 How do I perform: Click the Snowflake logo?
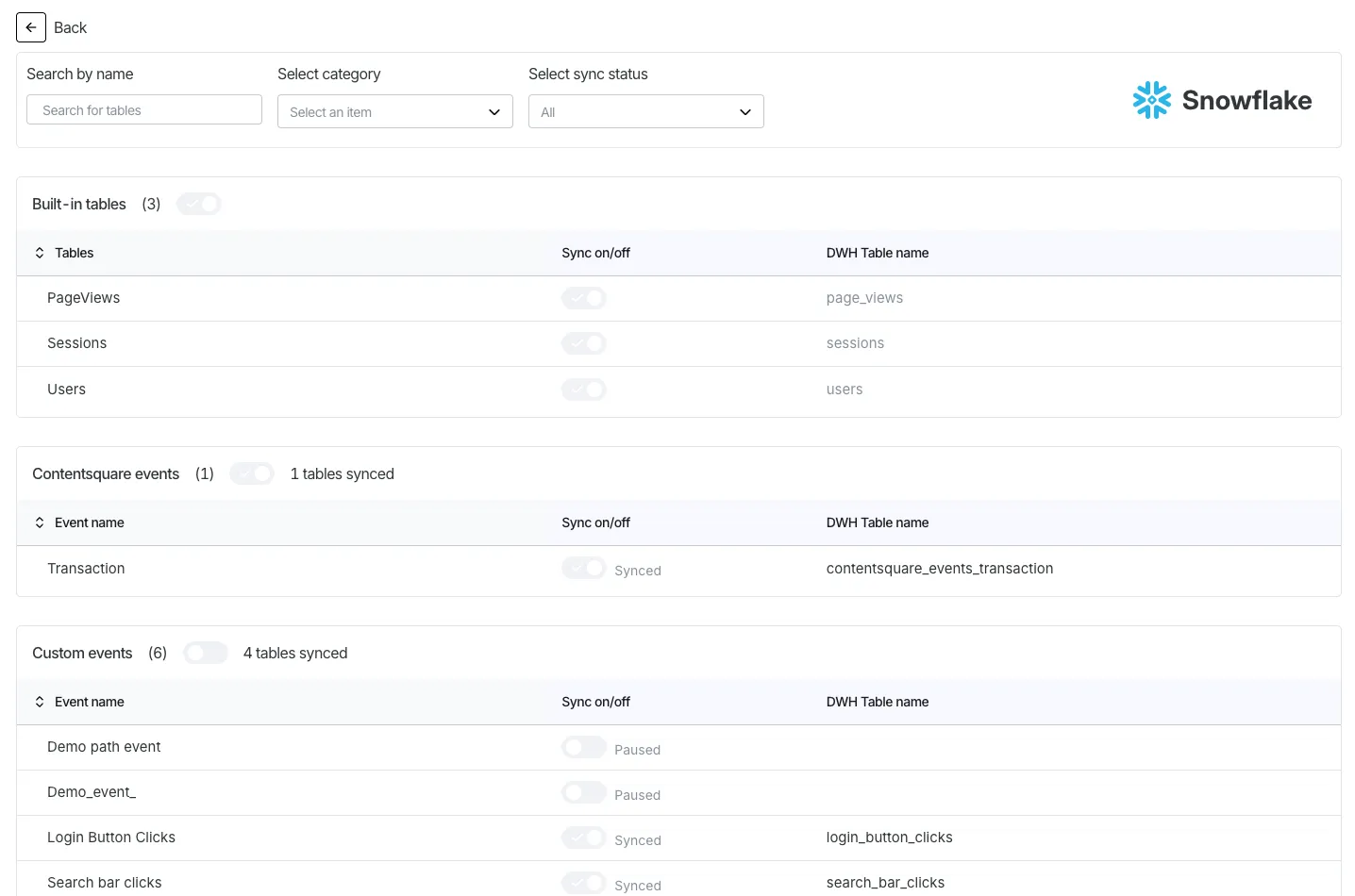point(1221,99)
